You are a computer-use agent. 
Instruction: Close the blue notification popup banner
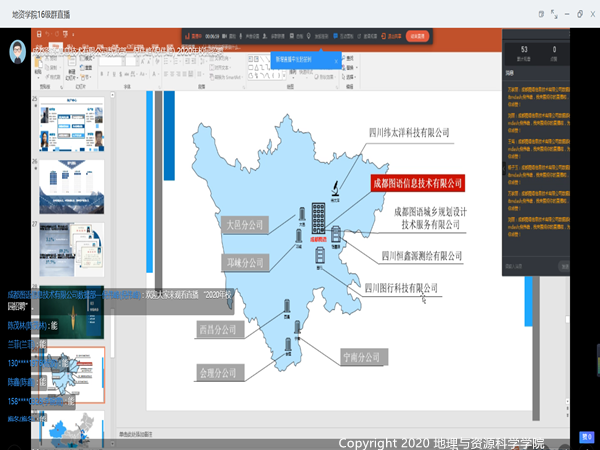[x=337, y=59]
